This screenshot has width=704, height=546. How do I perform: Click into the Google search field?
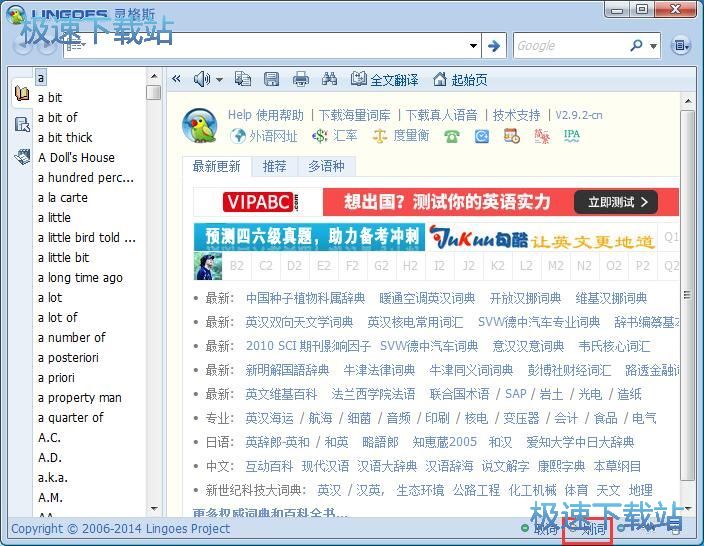(570, 45)
